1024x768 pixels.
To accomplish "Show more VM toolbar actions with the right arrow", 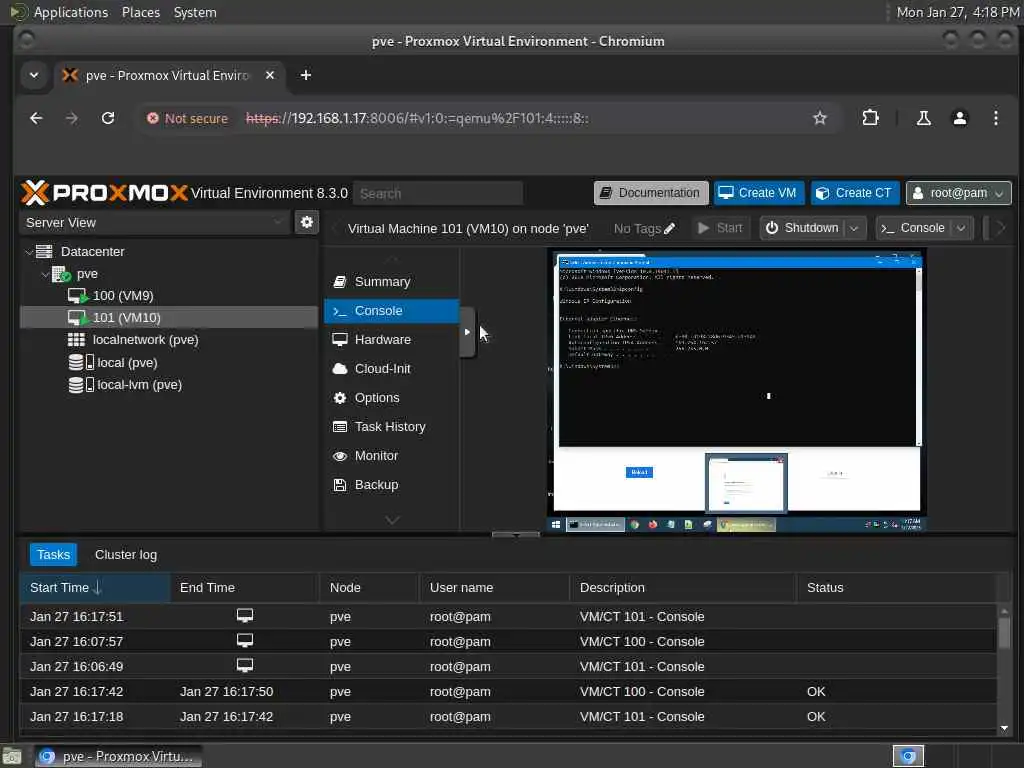I will [1000, 228].
